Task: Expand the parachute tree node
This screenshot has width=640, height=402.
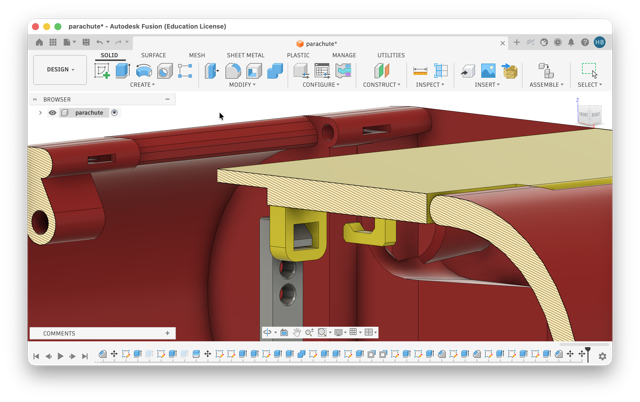Action: tap(40, 113)
